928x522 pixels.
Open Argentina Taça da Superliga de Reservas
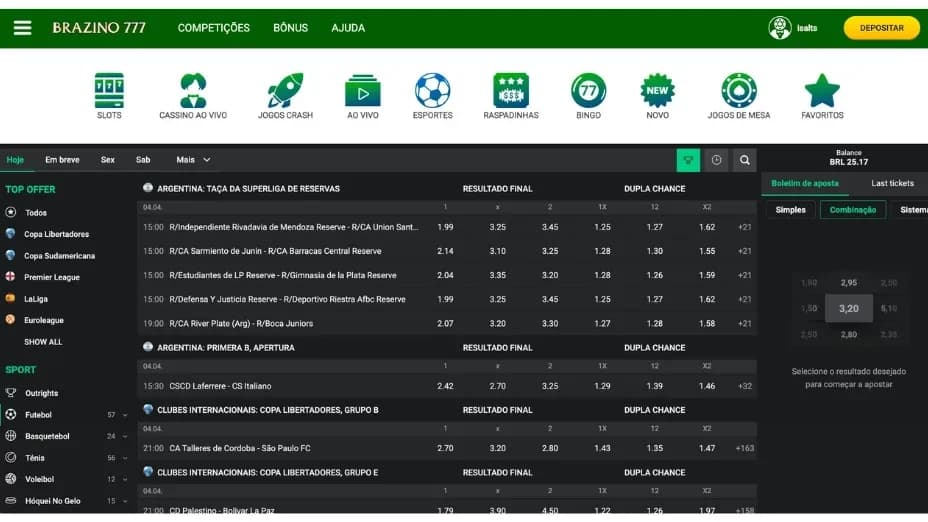click(249, 189)
